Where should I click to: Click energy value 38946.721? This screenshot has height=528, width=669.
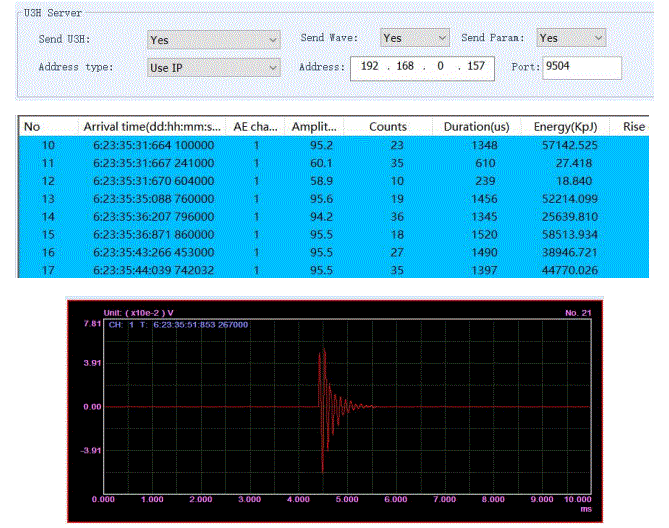click(570, 252)
